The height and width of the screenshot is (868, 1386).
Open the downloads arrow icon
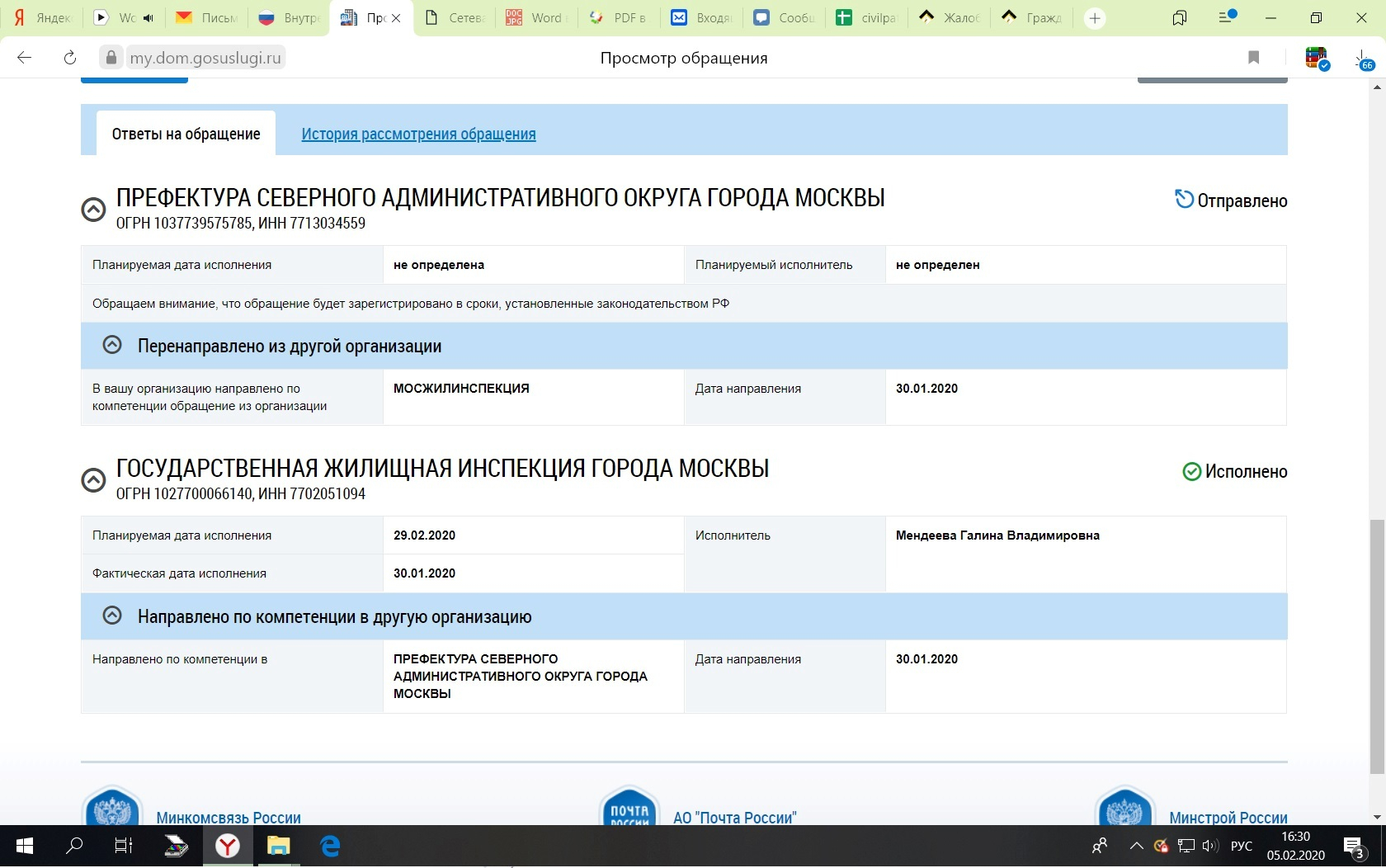point(1360,58)
